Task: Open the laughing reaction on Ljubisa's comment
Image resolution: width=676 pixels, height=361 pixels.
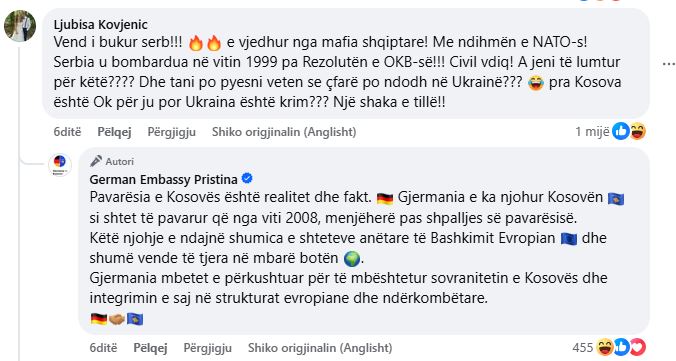Action: click(x=638, y=131)
